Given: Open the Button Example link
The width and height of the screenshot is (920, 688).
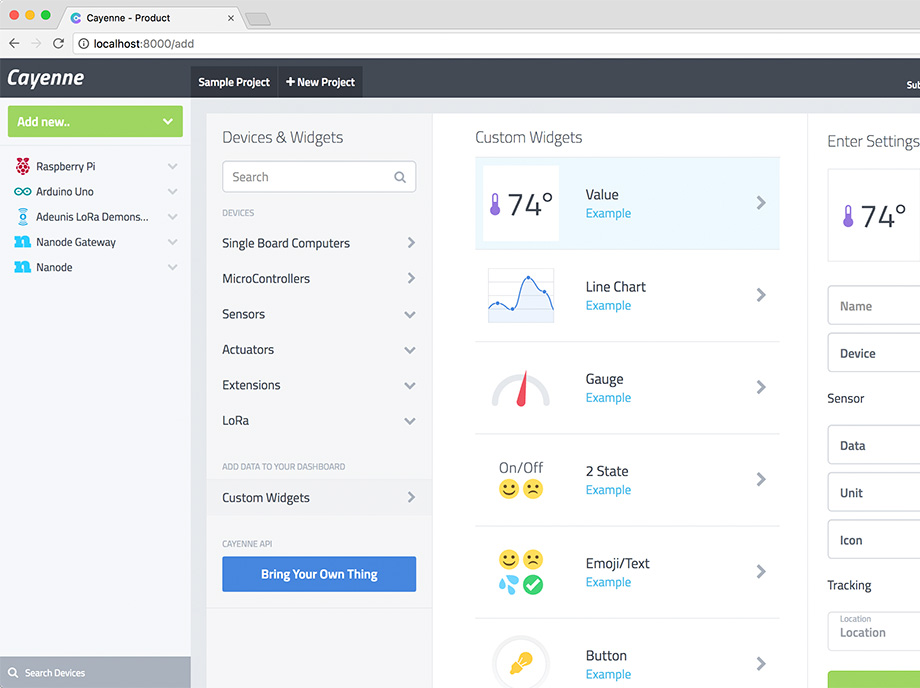Looking at the screenshot, I should pos(608,675).
